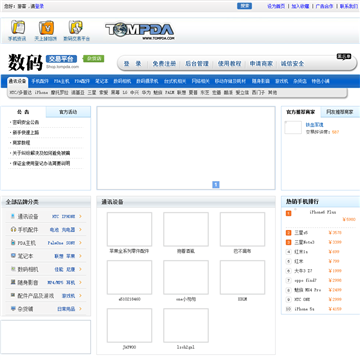Click the 通讯设备 phone category icon

pos(13,216)
